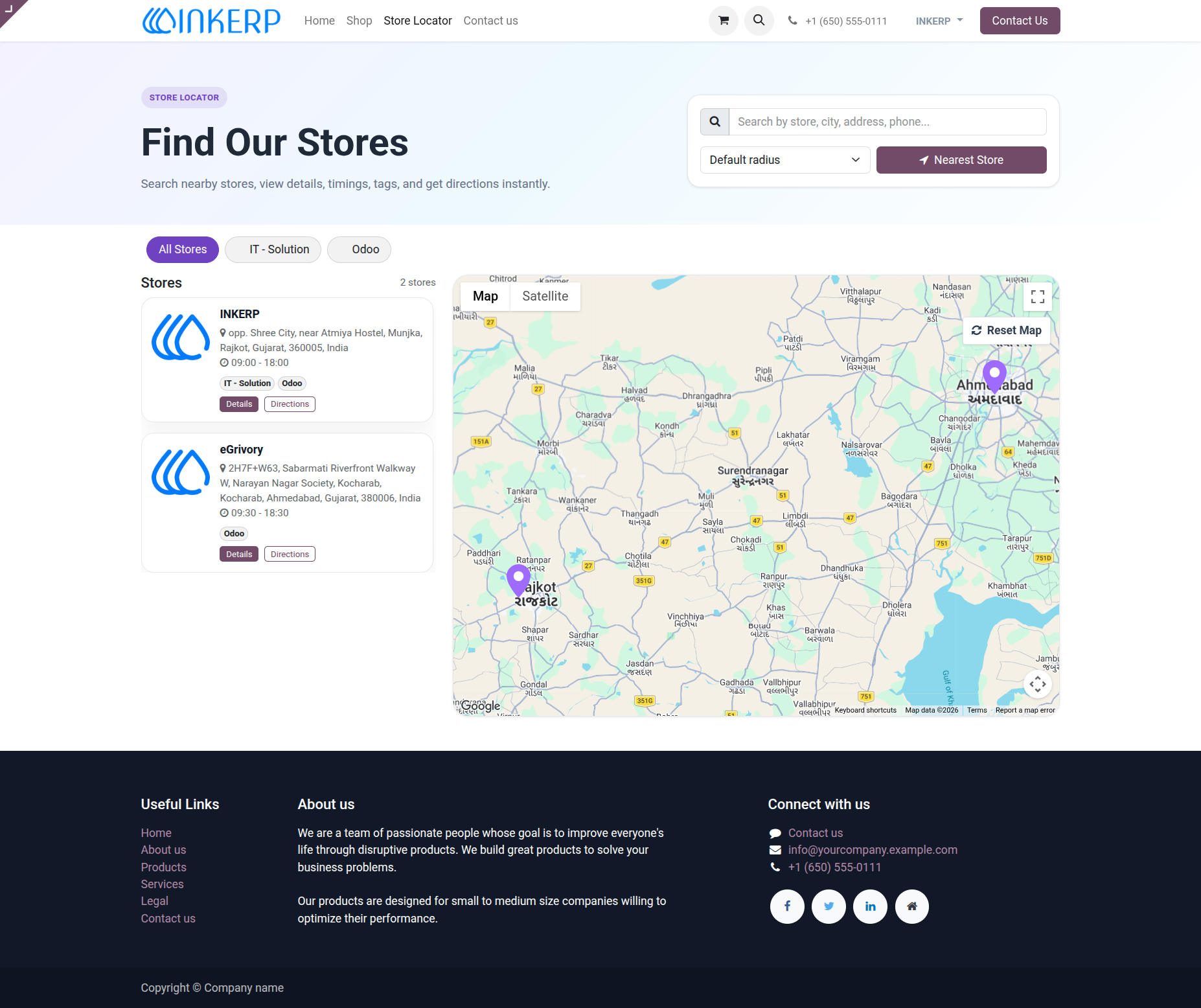
Task: Open Contact us under Useful Links
Action: point(168,919)
